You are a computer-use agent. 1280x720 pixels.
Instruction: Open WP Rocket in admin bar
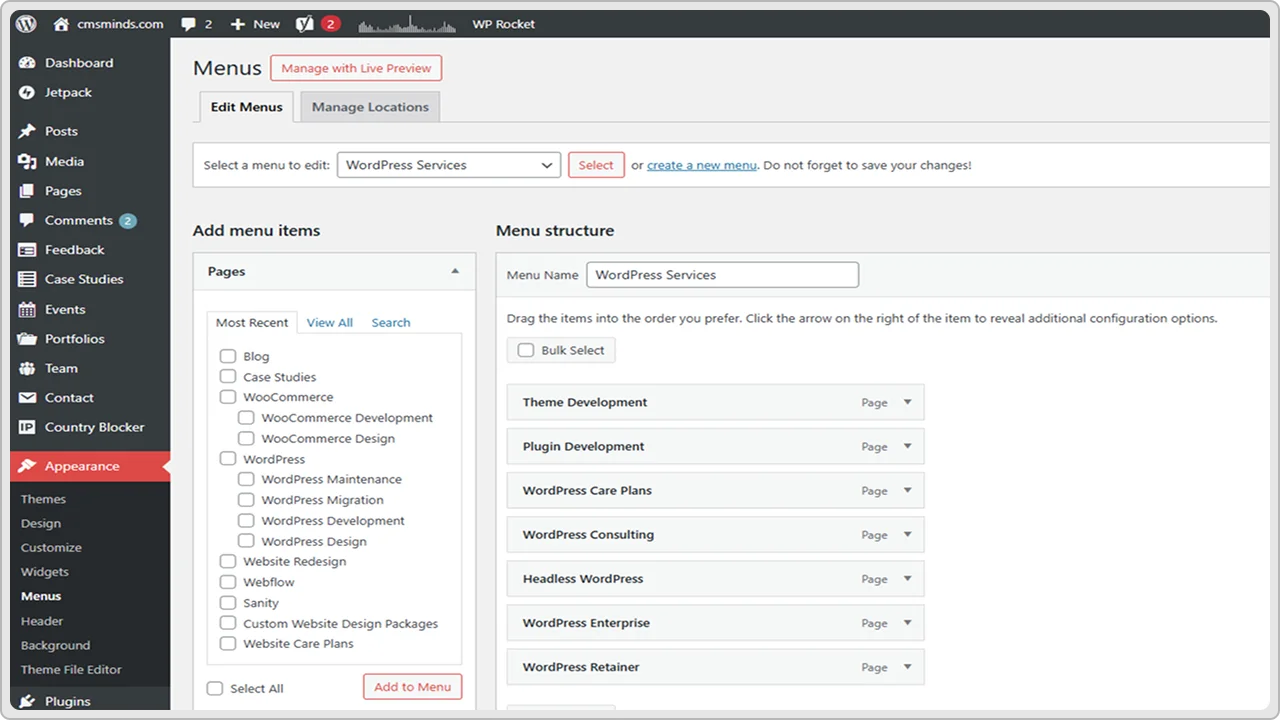point(503,24)
